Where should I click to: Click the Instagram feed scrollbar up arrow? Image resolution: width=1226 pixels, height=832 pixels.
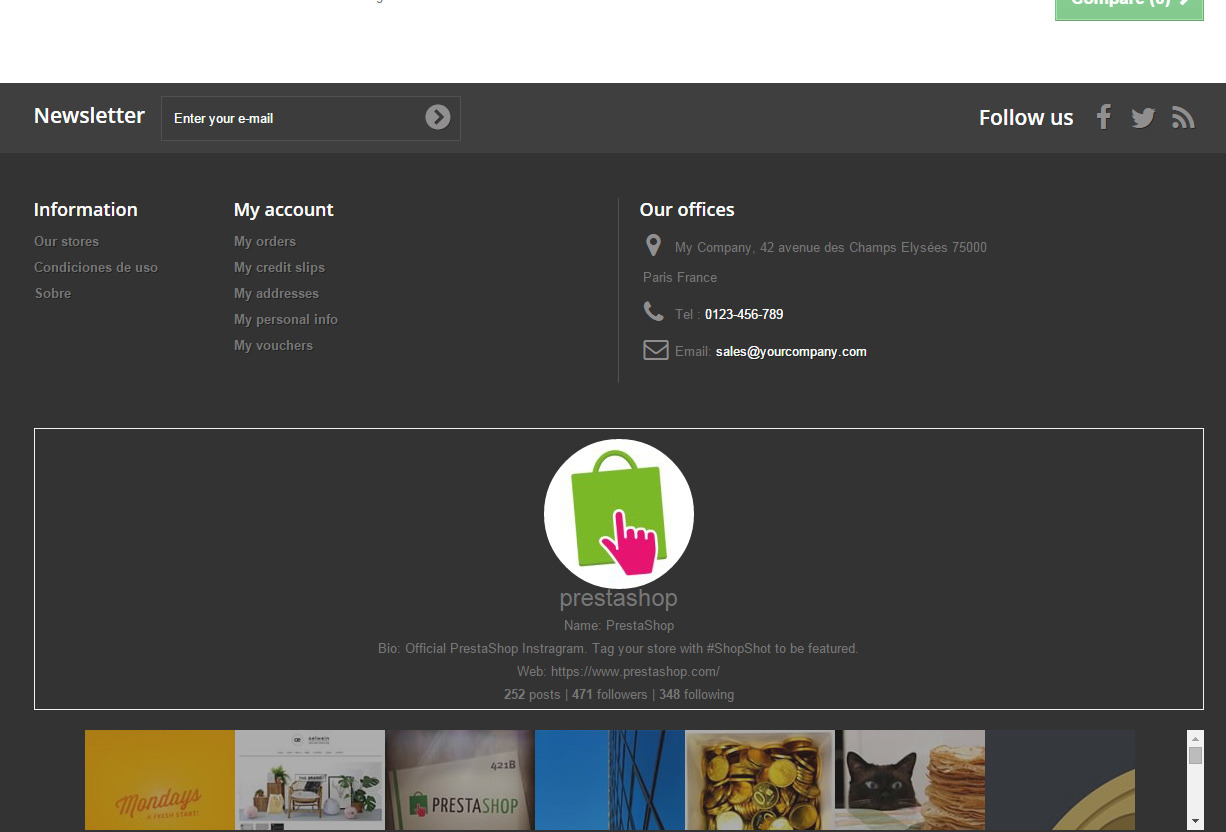pos(1195,738)
